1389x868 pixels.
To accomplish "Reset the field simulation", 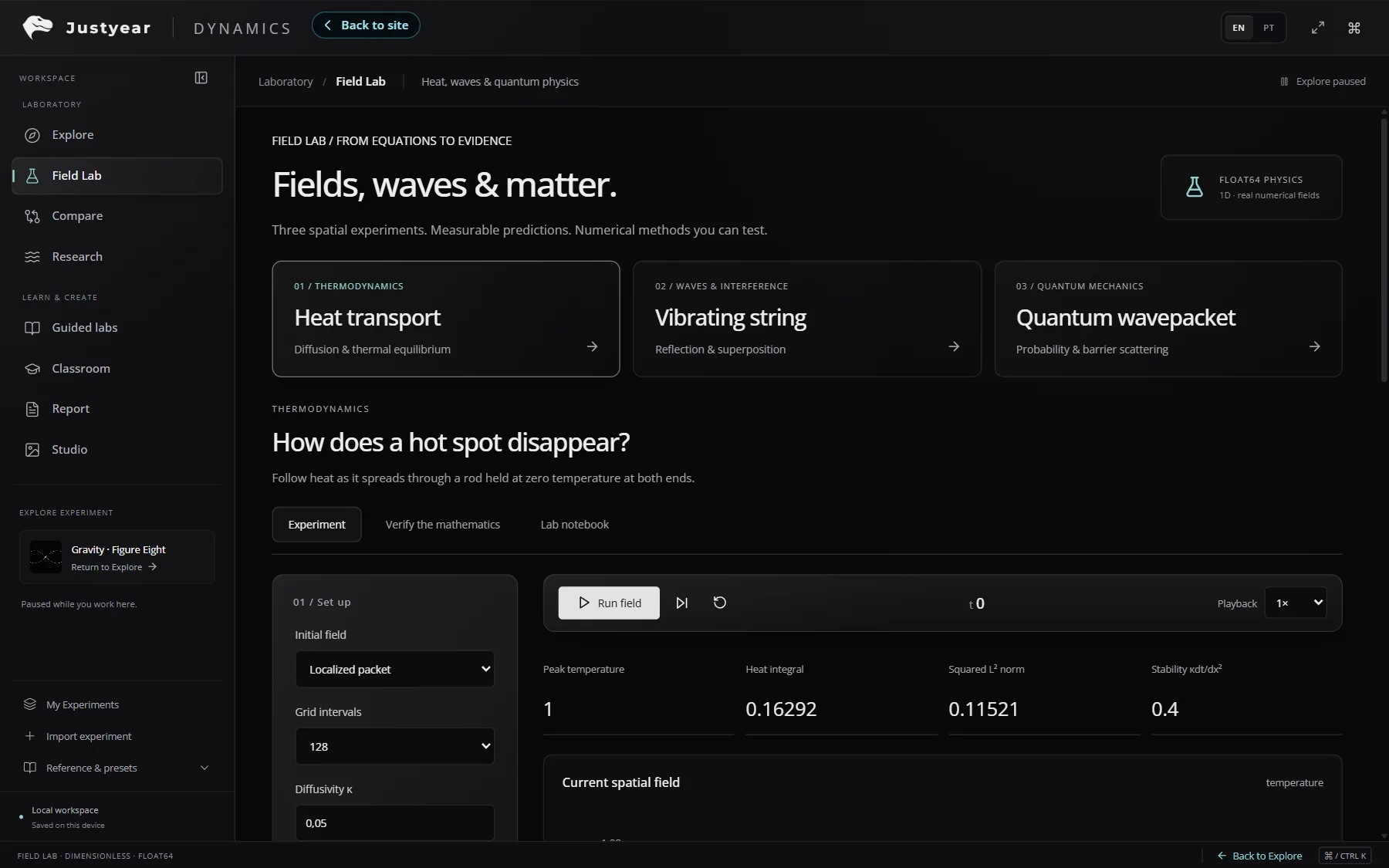I will coord(720,603).
